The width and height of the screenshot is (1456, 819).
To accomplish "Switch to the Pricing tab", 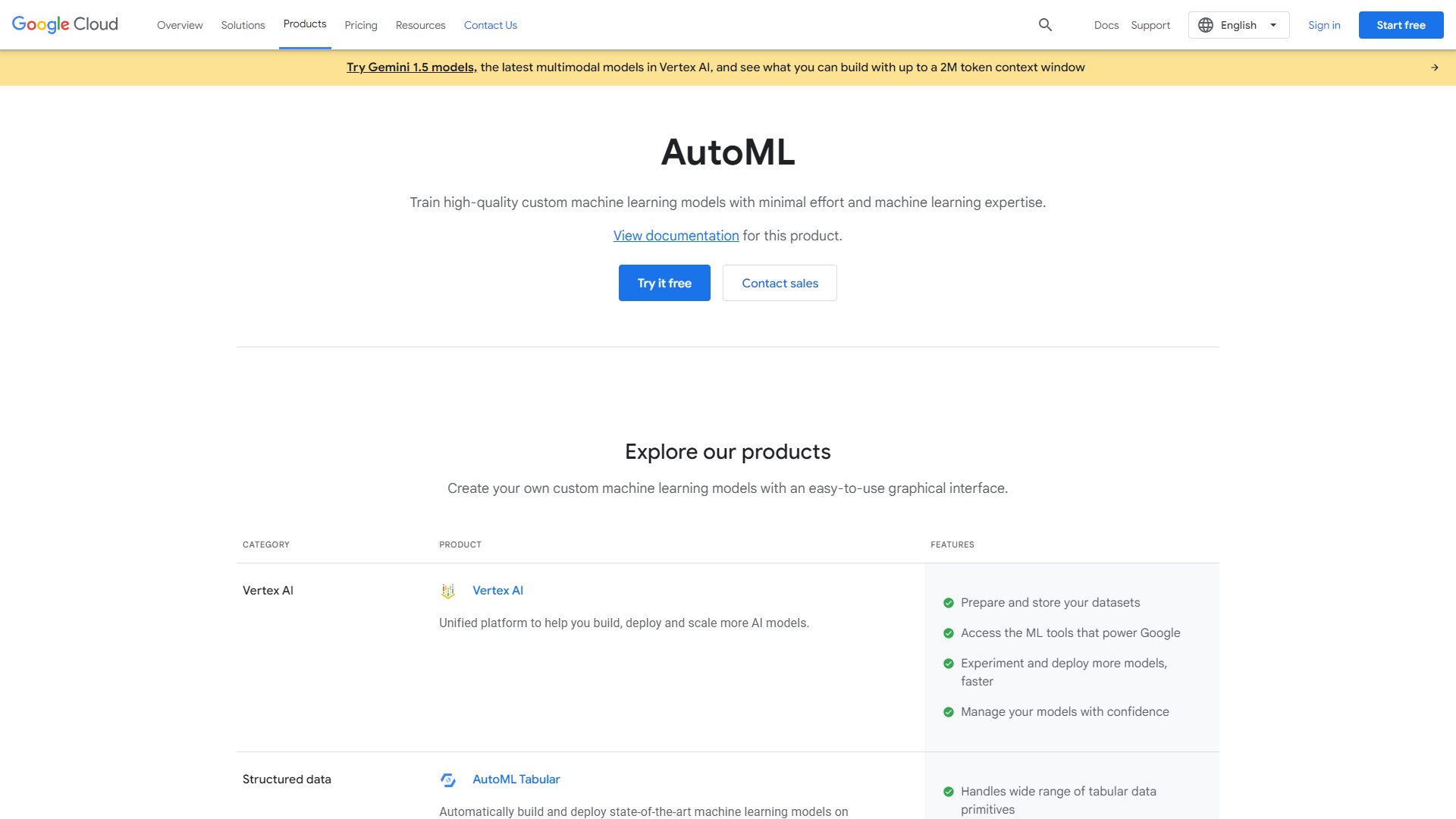I will (361, 25).
